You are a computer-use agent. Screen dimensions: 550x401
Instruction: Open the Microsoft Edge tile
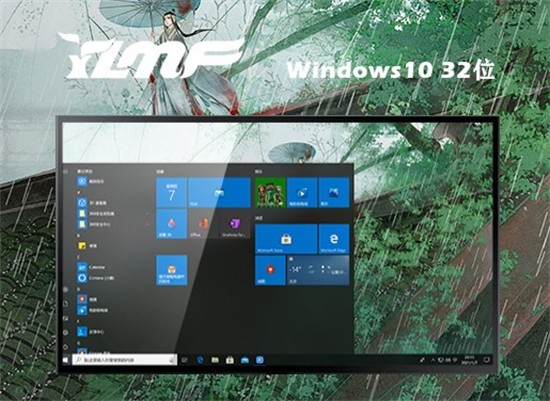[x=334, y=239]
